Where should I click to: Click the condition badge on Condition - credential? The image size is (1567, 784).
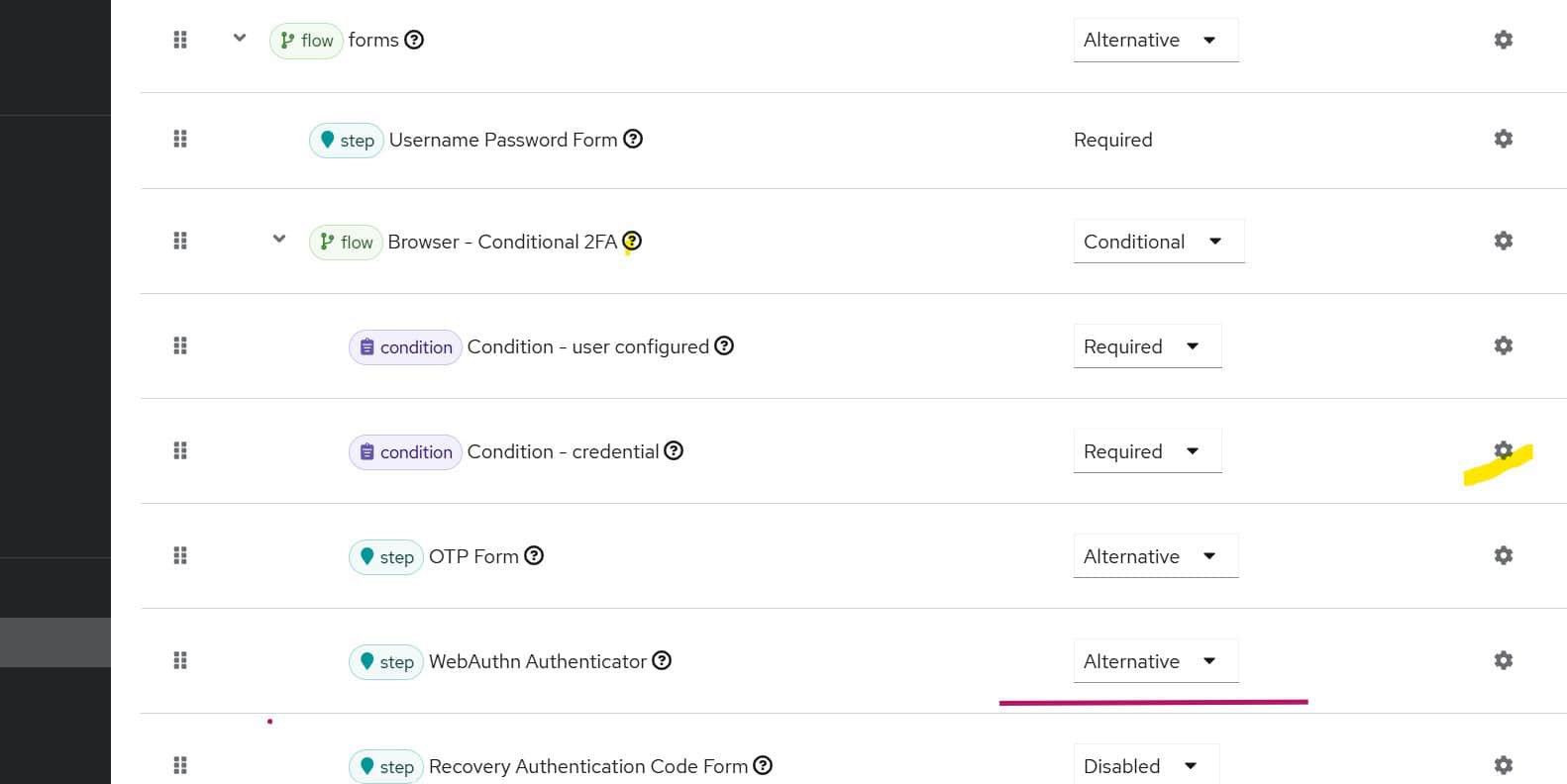tap(404, 451)
